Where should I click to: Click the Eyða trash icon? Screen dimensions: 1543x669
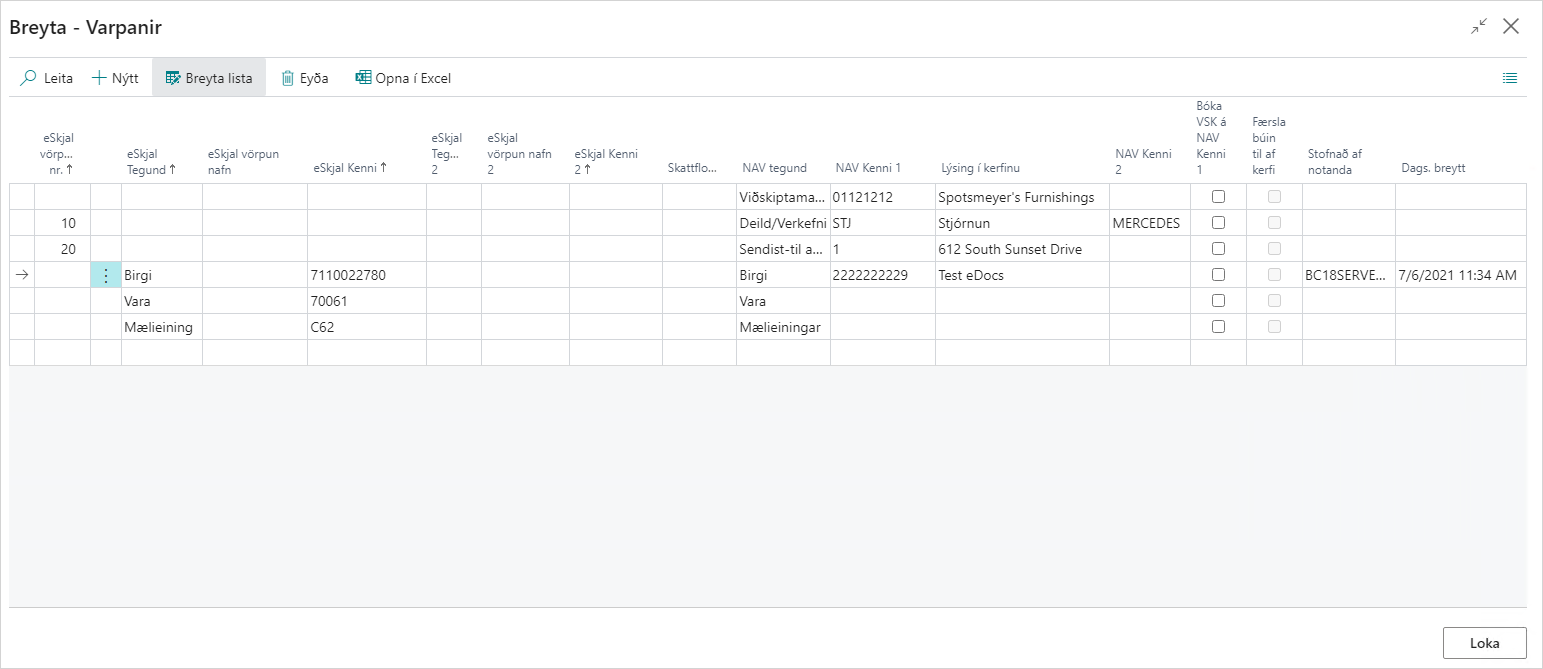point(288,78)
